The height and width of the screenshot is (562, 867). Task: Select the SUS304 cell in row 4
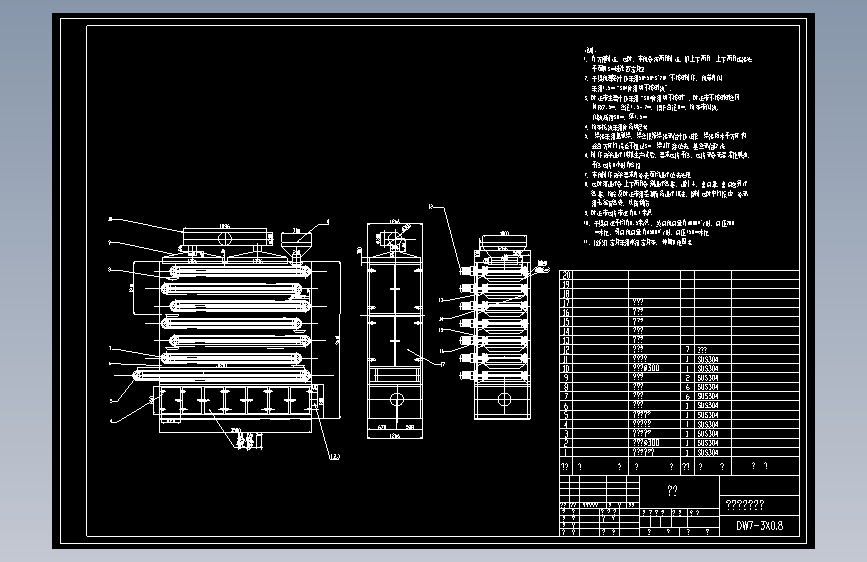tap(707, 424)
